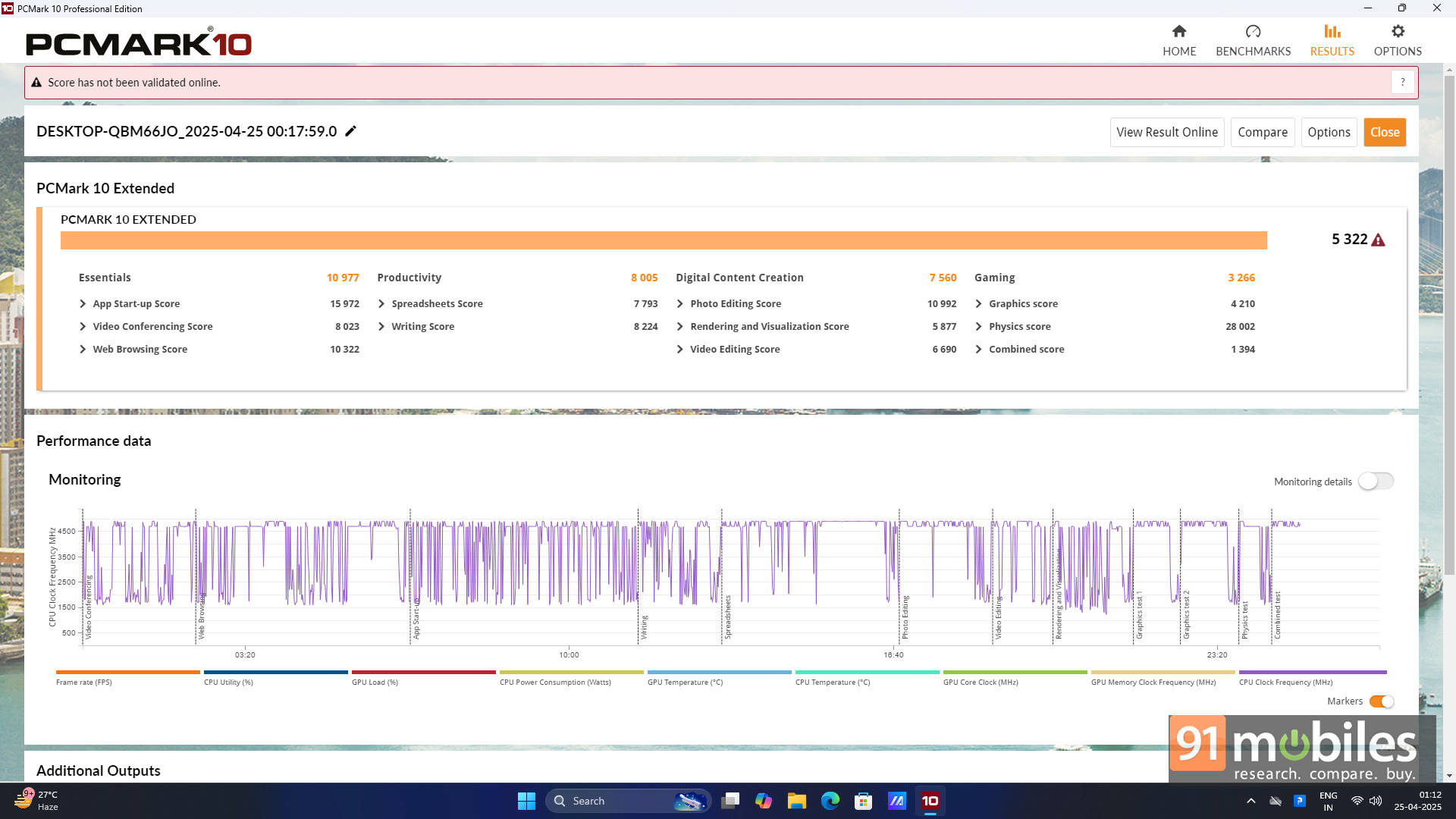Select GPU Memory Clock Frequency legend swatch

point(1163,672)
